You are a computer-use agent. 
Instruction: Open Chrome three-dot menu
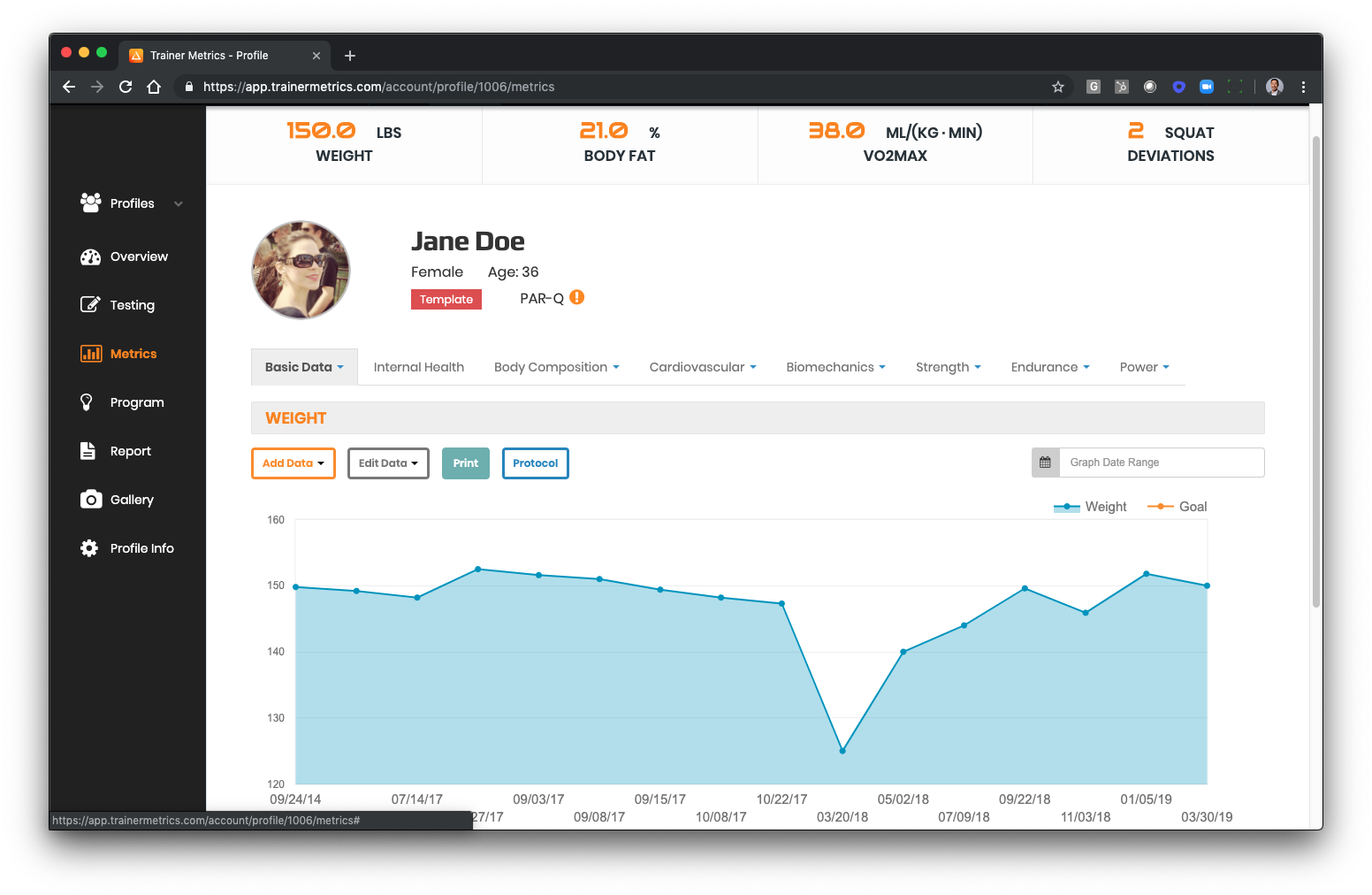coord(1303,87)
